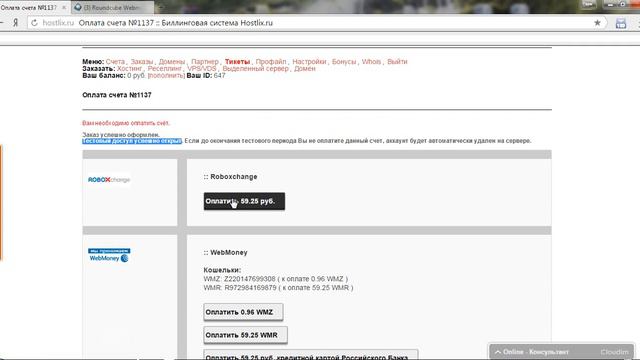Click the WebMoney logo
The height and width of the screenshot is (360, 640).
pos(109,255)
